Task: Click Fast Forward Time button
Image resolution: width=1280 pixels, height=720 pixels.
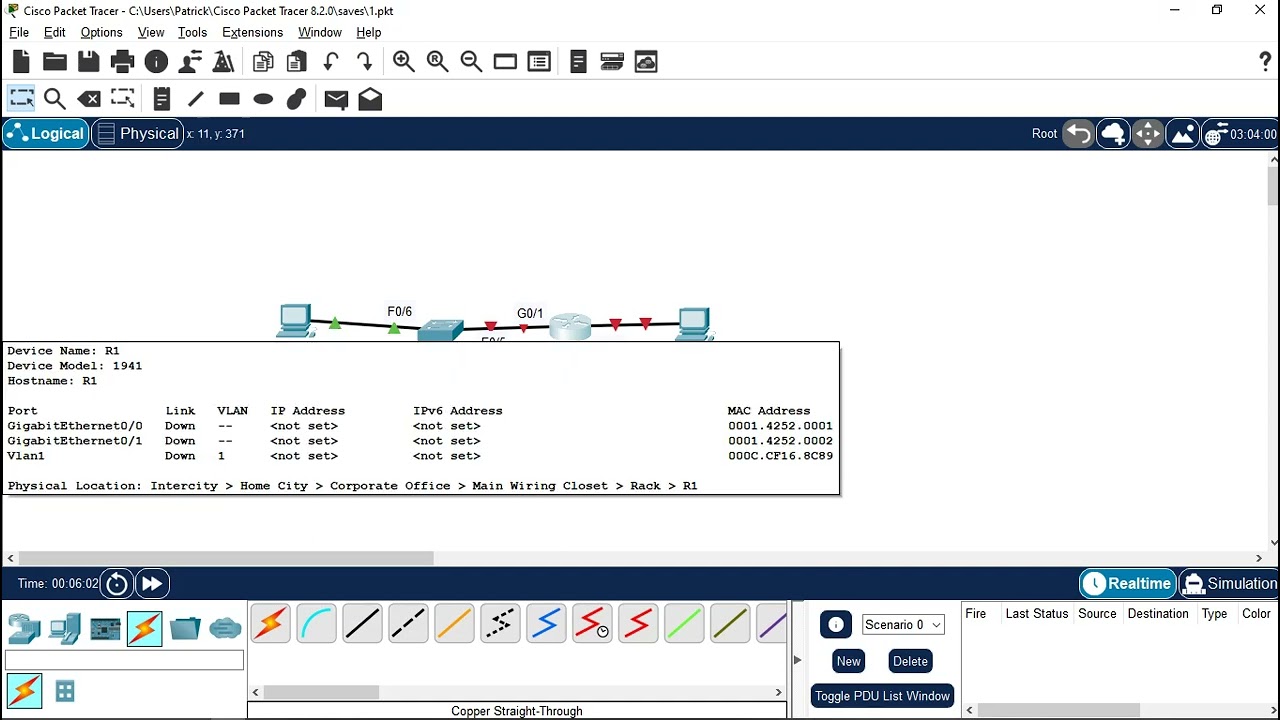Action: [x=152, y=584]
